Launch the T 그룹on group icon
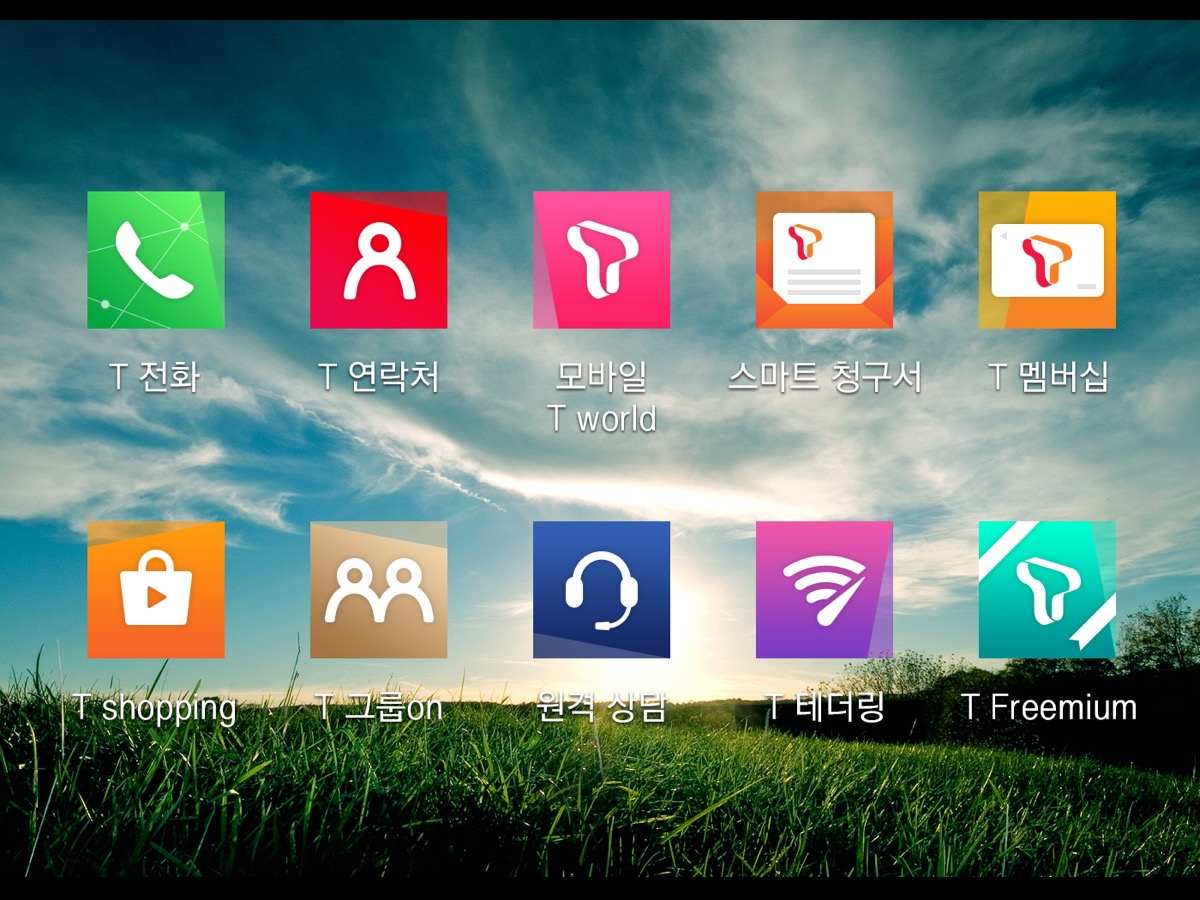The image size is (1200, 900). tap(378, 590)
